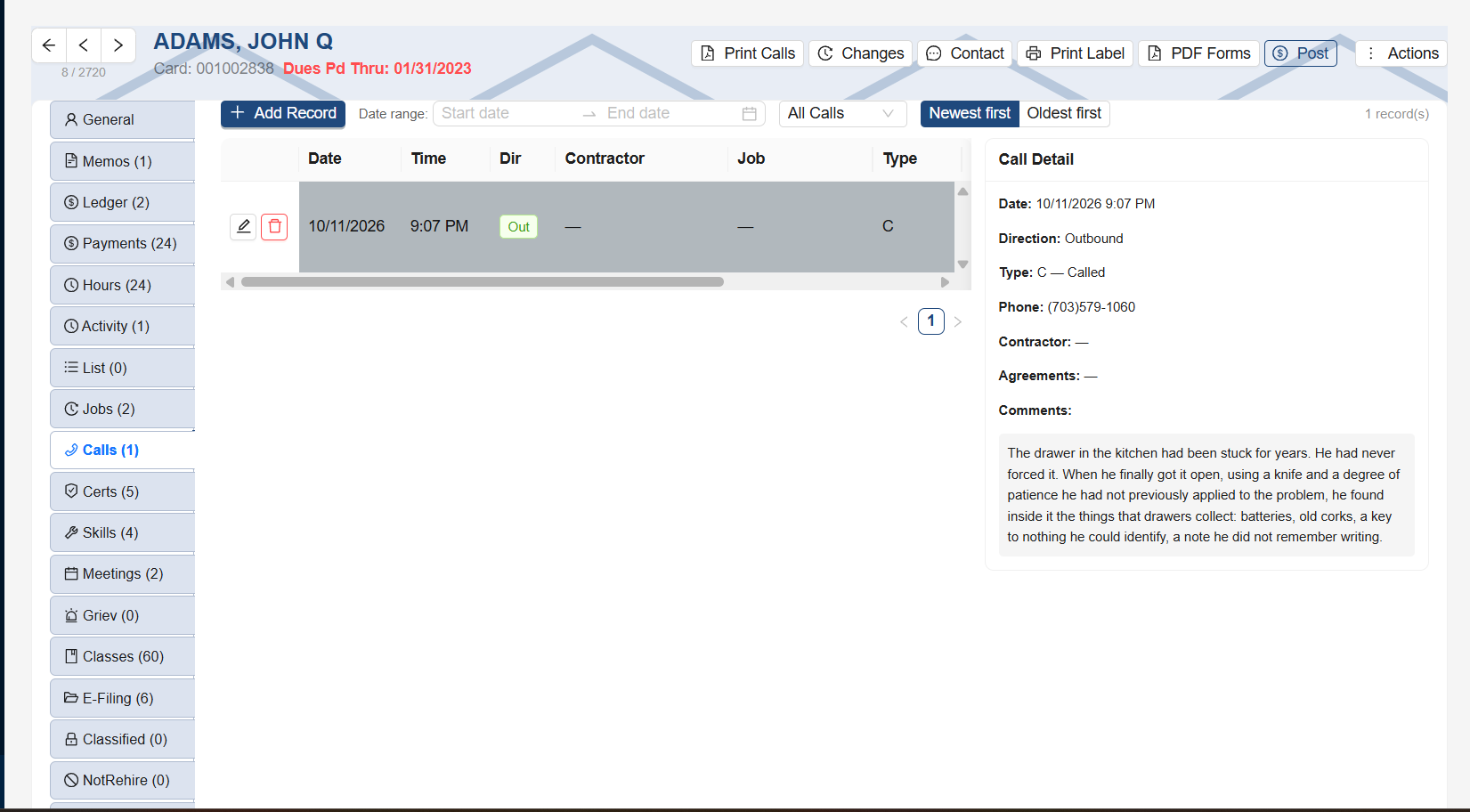
Task: View the E-Filing (6) tab
Action: pos(122,698)
